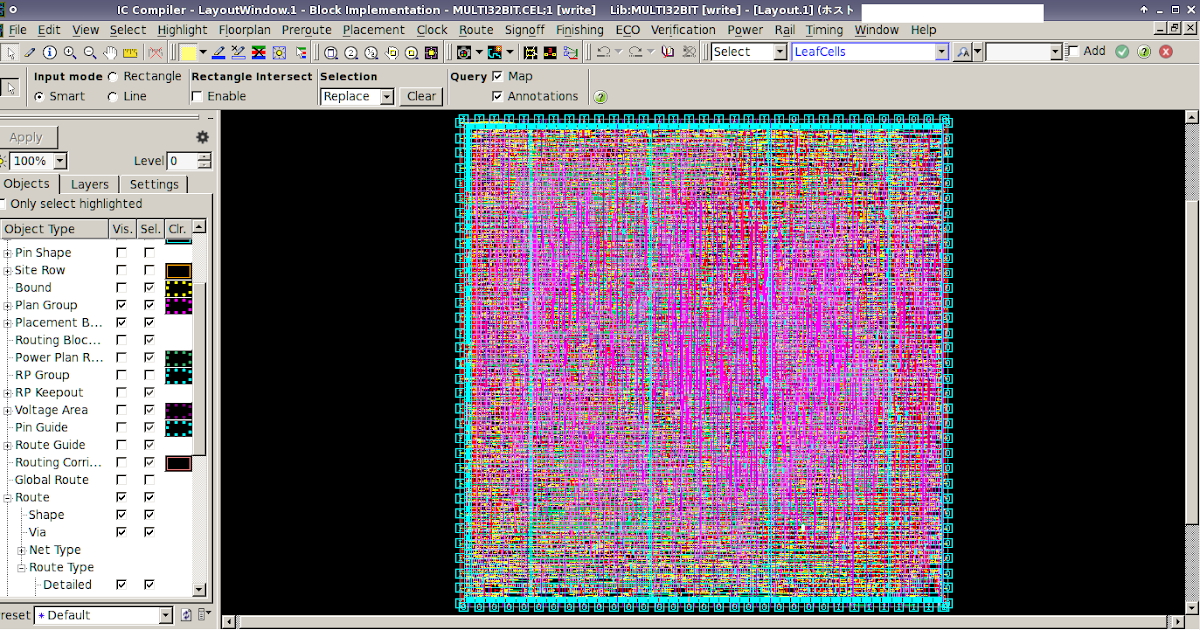
Task: Switch to the Layers tab
Action: point(89,184)
